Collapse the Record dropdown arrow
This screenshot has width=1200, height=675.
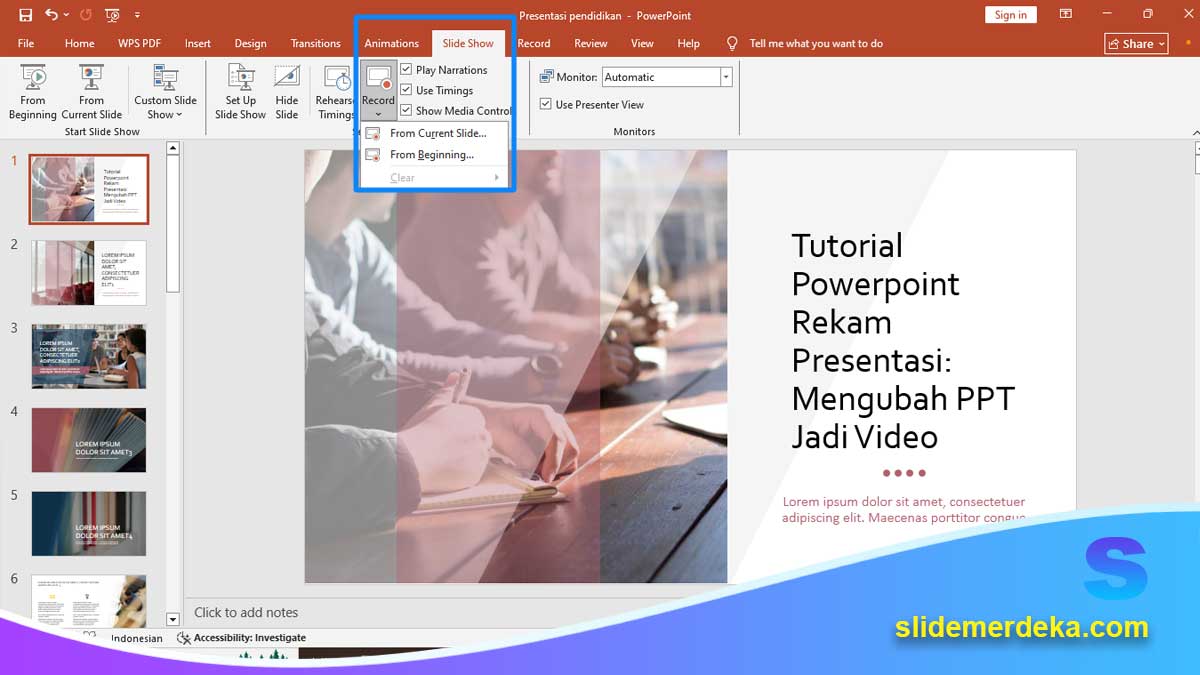tap(378, 114)
